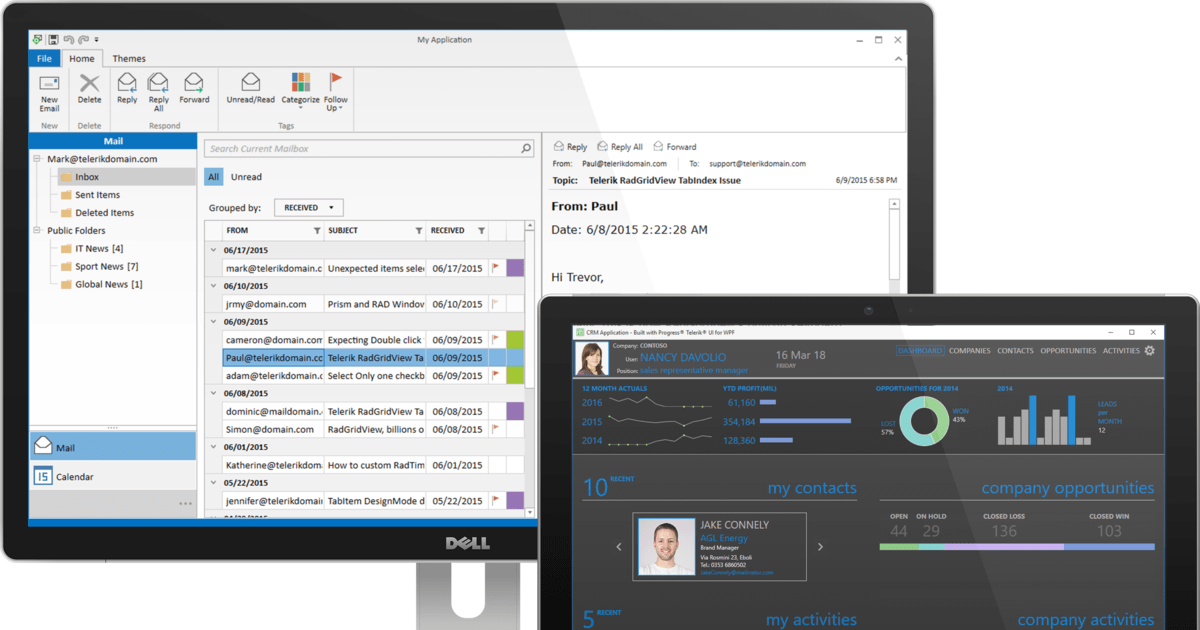1200x630 pixels.
Task: Select the All messages filter
Action: [x=212, y=176]
